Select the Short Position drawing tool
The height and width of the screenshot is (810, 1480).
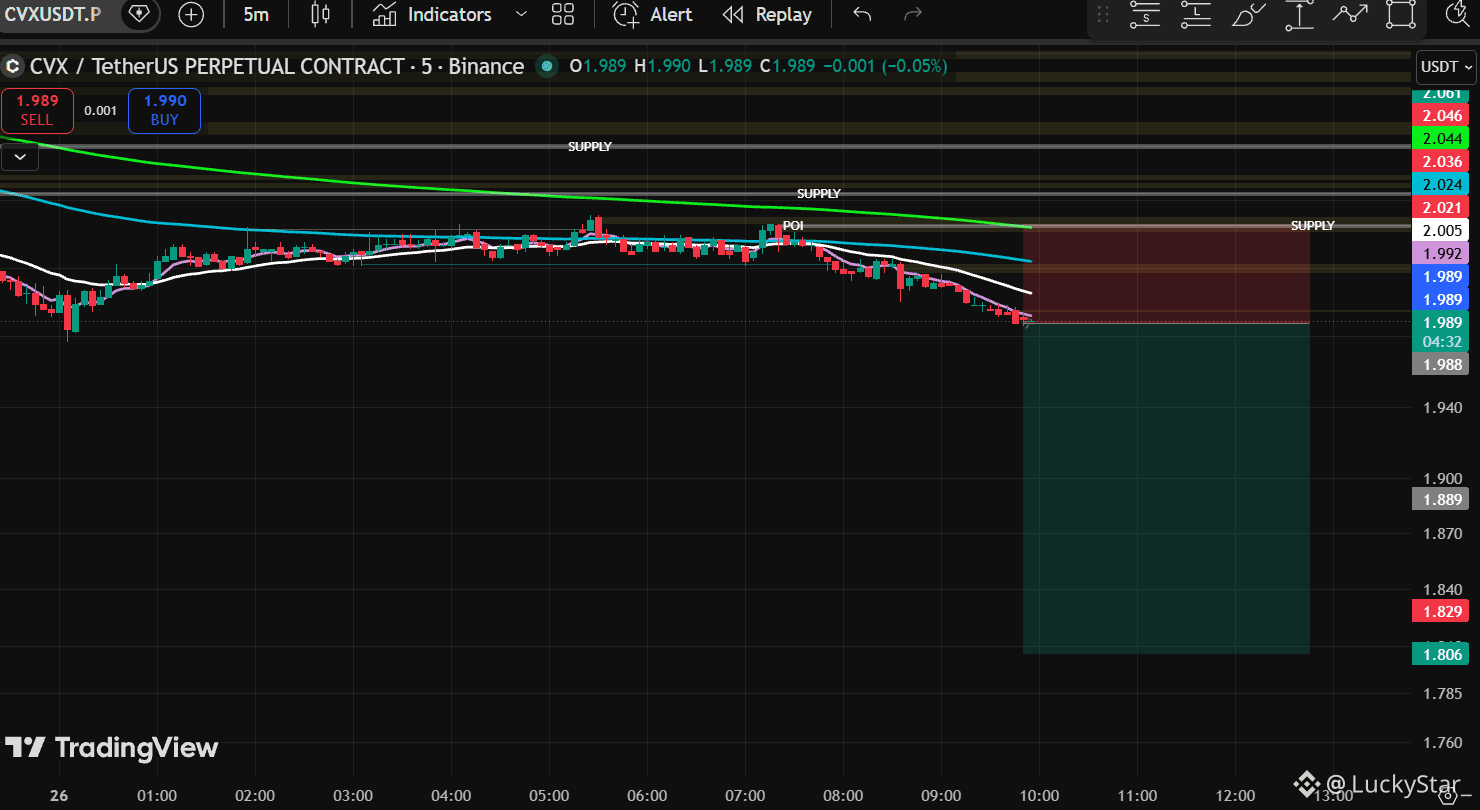[x=1145, y=14]
